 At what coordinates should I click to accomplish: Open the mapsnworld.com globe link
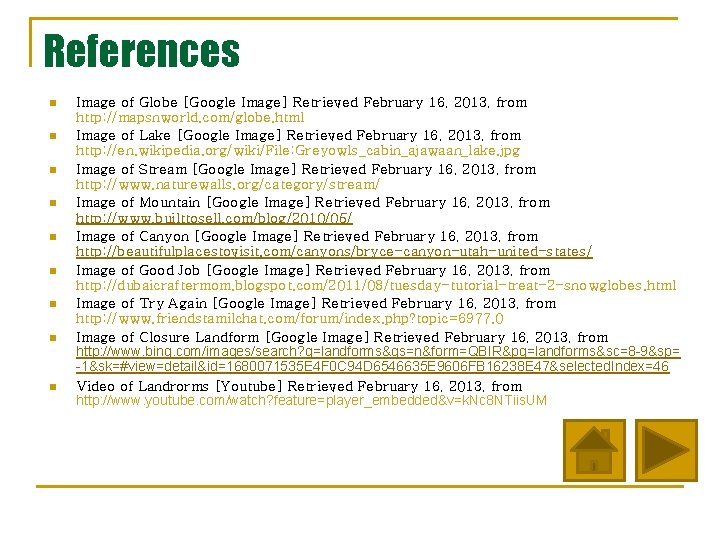(190, 118)
